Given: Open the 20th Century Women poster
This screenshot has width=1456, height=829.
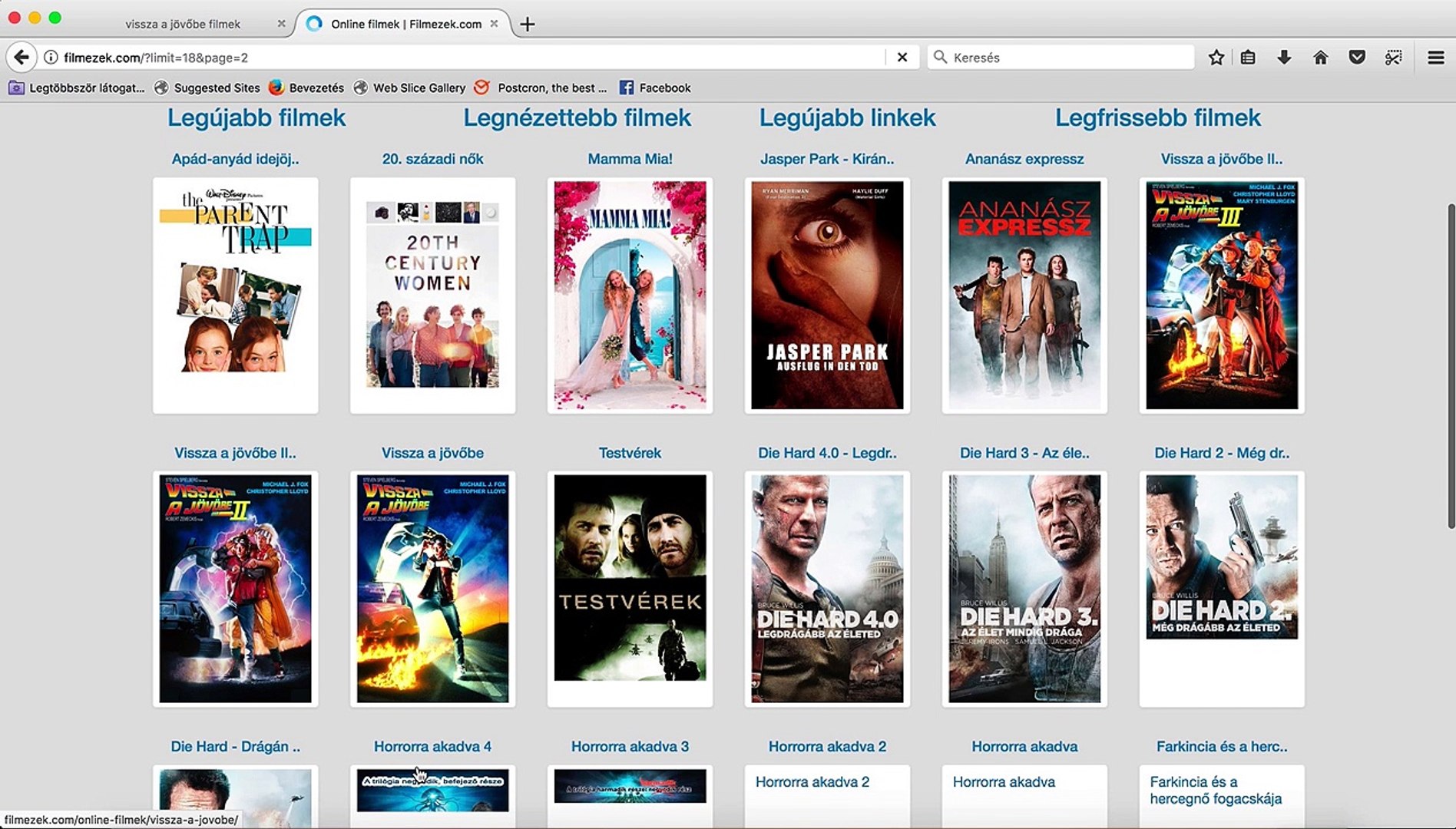Looking at the screenshot, I should point(433,296).
